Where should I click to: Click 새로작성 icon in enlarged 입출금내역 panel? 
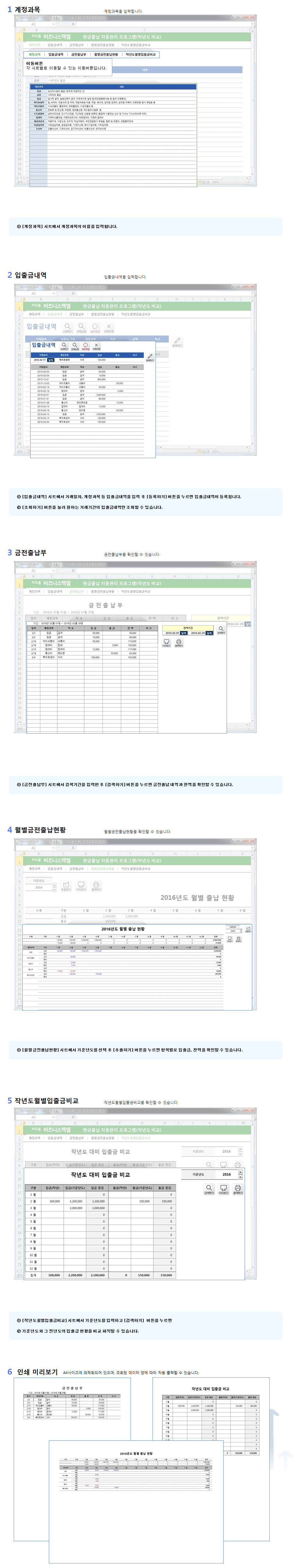coord(85,346)
